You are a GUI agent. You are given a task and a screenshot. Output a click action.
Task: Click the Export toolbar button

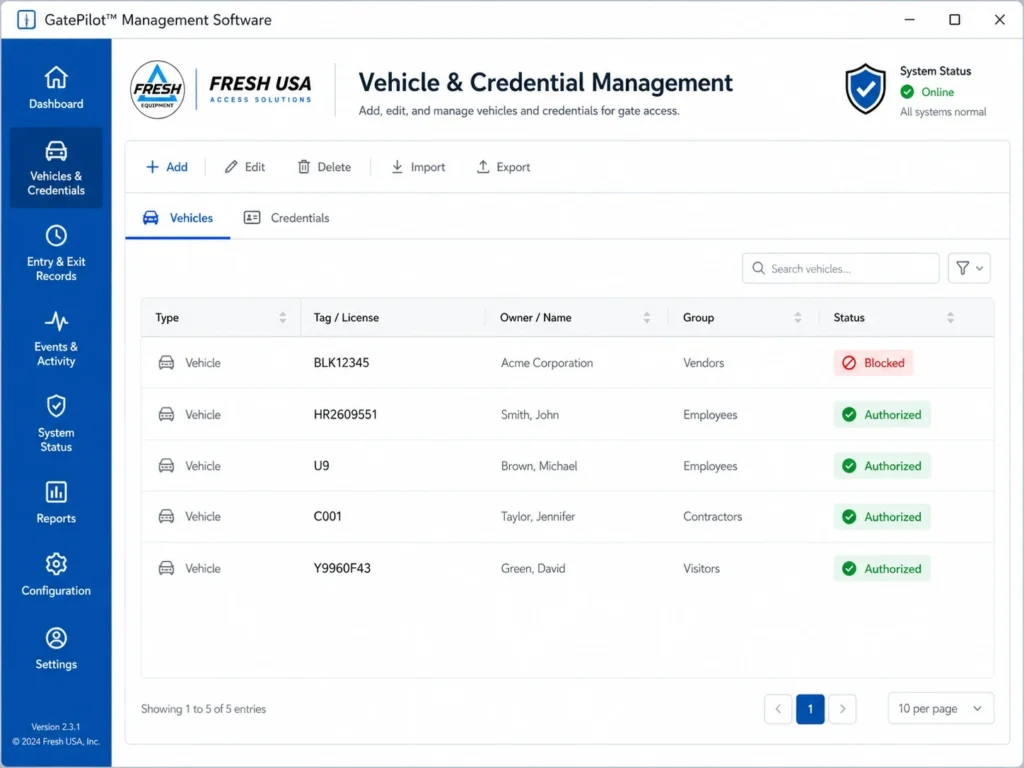[x=504, y=167]
